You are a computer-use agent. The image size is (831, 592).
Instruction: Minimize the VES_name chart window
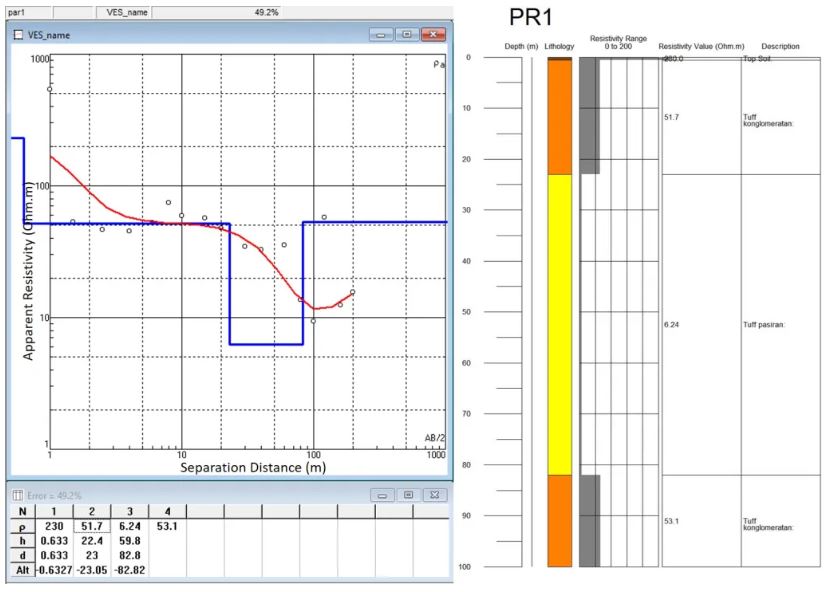point(381,34)
